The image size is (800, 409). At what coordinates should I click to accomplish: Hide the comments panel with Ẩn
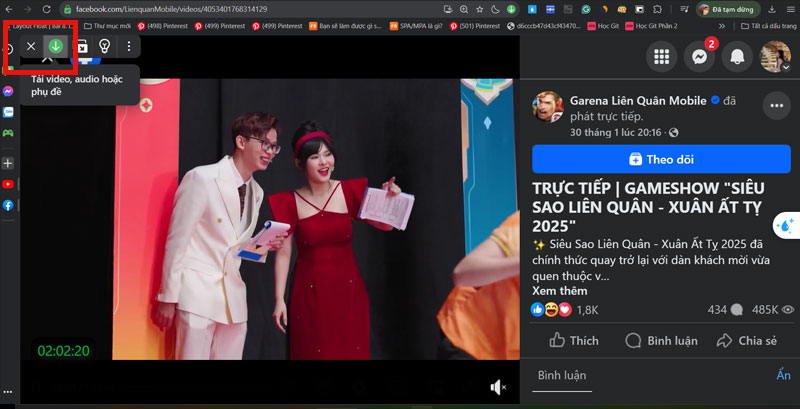tap(783, 375)
